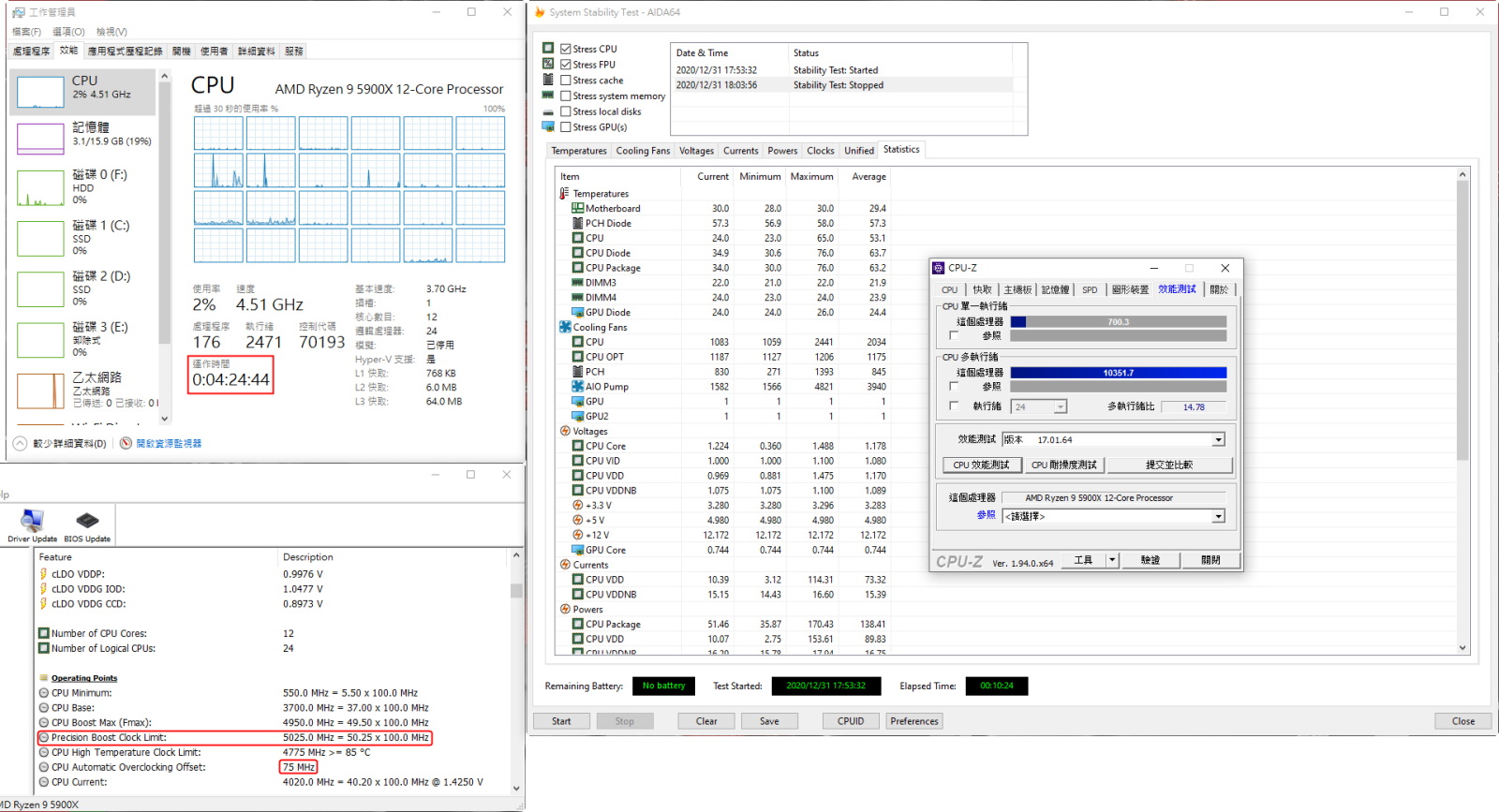Click the Operating Points section icon
The height and width of the screenshot is (812, 1499).
(x=44, y=678)
